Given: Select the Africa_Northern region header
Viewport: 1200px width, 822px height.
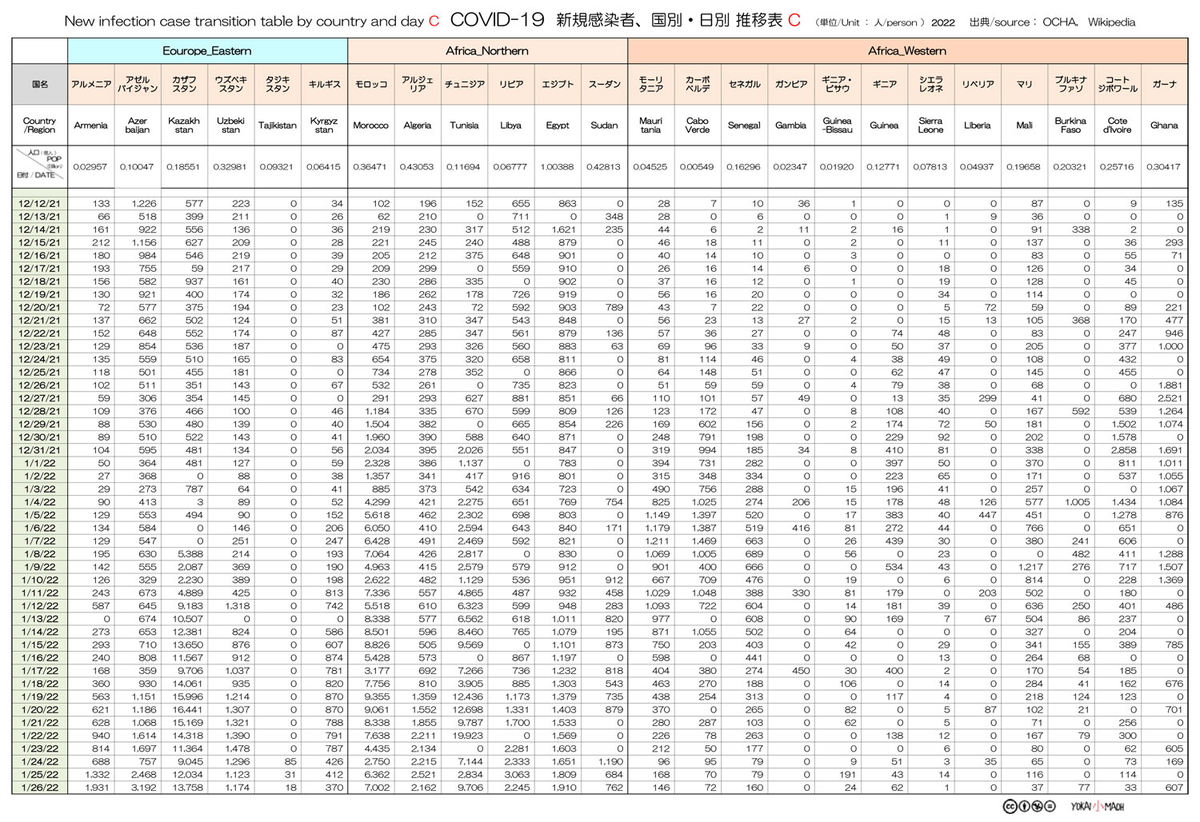Looking at the screenshot, I should point(486,49).
